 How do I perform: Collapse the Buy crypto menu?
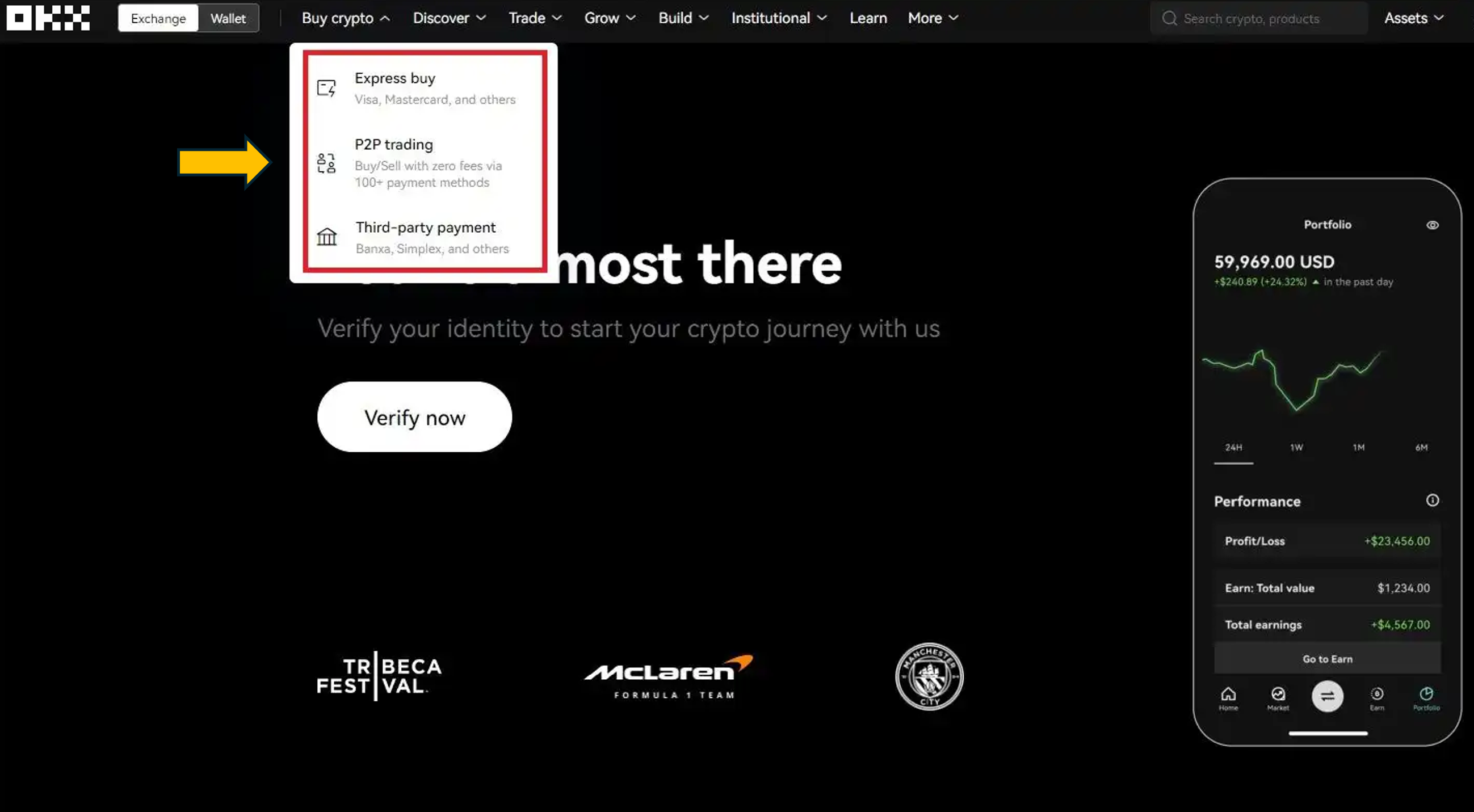346,18
